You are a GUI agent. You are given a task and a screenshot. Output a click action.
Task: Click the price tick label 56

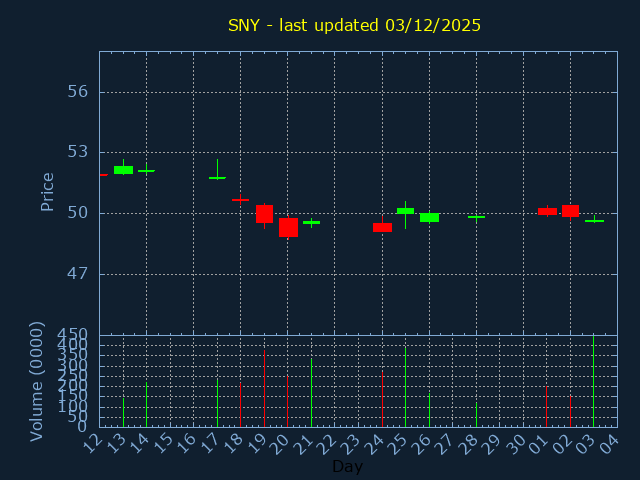click(78, 91)
